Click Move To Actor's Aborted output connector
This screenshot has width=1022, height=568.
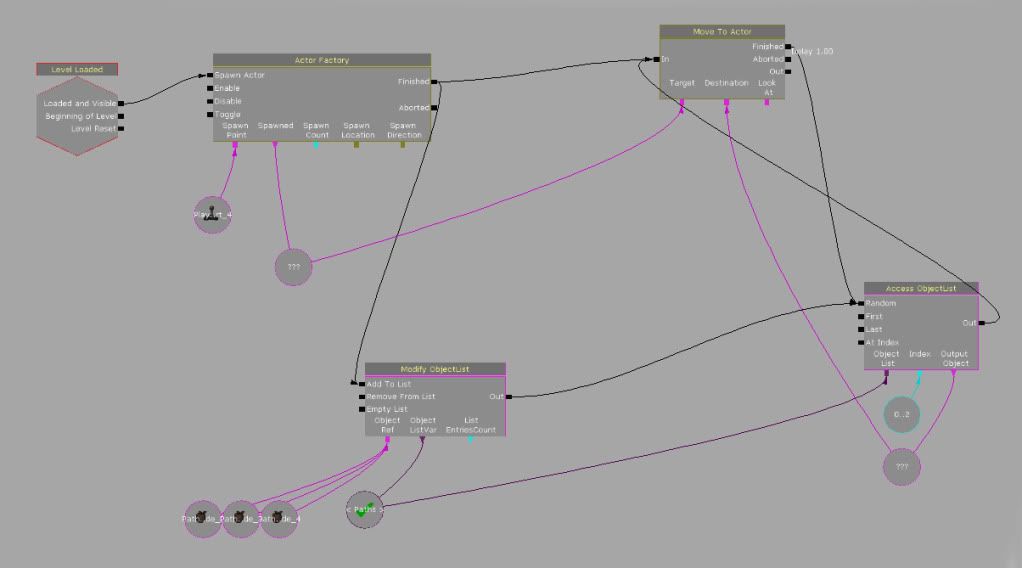788,59
